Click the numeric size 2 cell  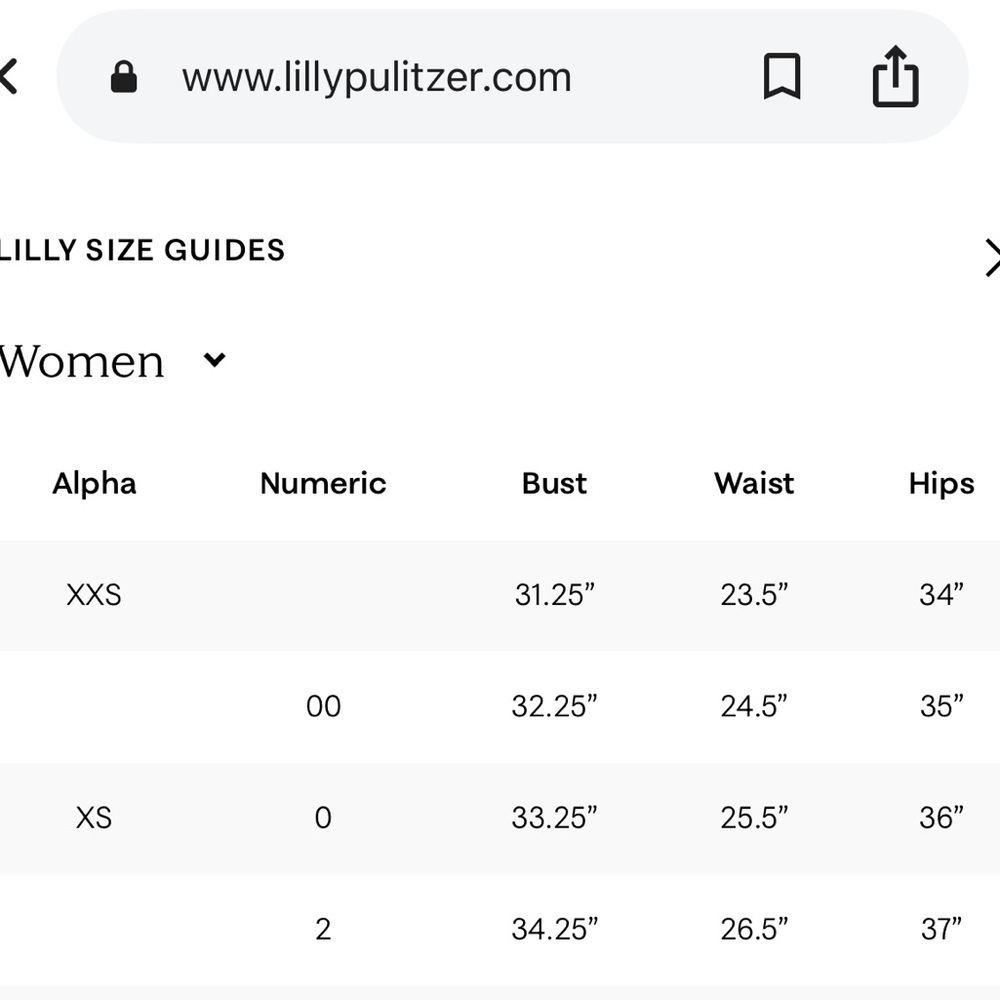point(323,930)
